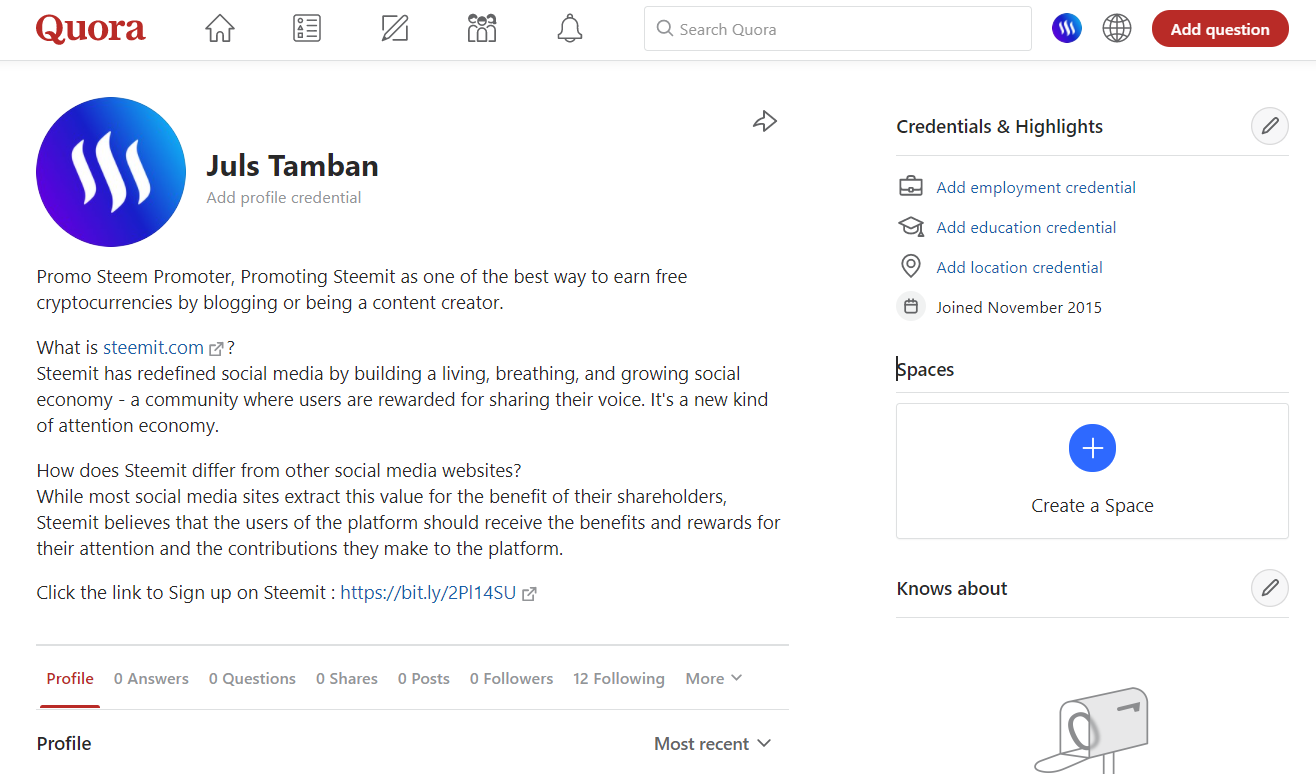The width and height of the screenshot is (1316, 774).
Task: Open the Spaces people icon
Action: [x=482, y=29]
